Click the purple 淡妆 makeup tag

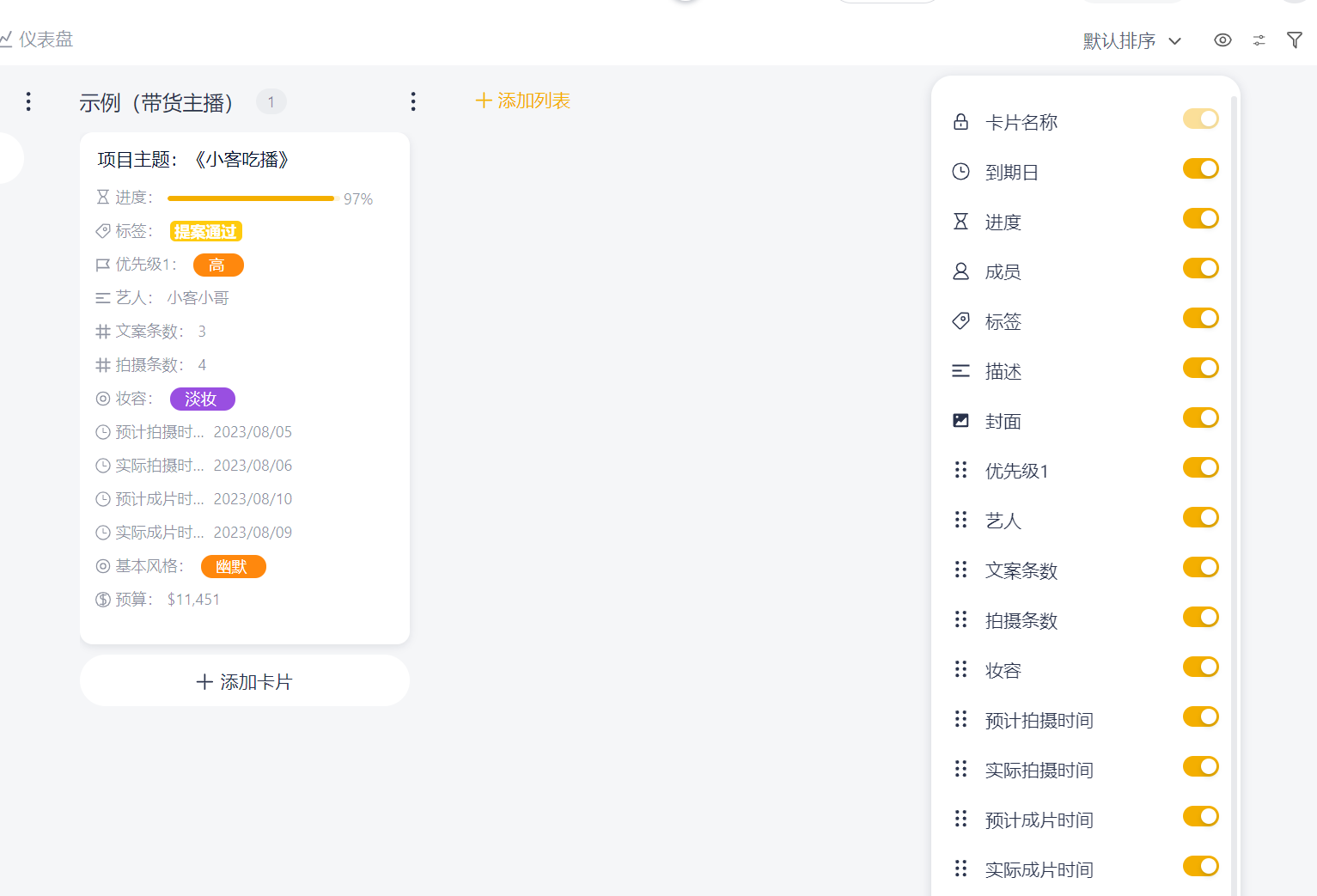[x=202, y=399]
